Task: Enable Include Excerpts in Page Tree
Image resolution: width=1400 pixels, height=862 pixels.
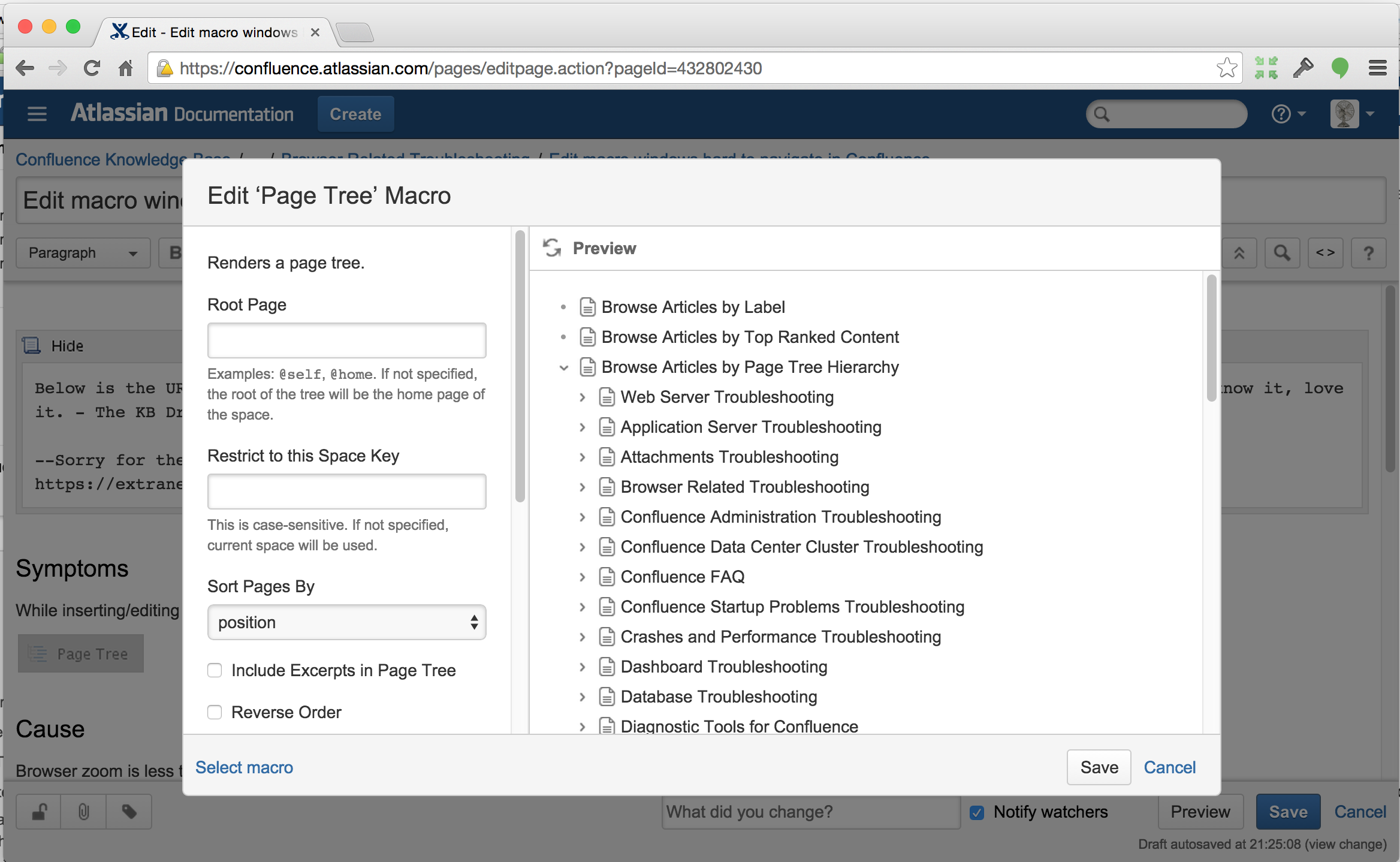Action: tap(215, 670)
